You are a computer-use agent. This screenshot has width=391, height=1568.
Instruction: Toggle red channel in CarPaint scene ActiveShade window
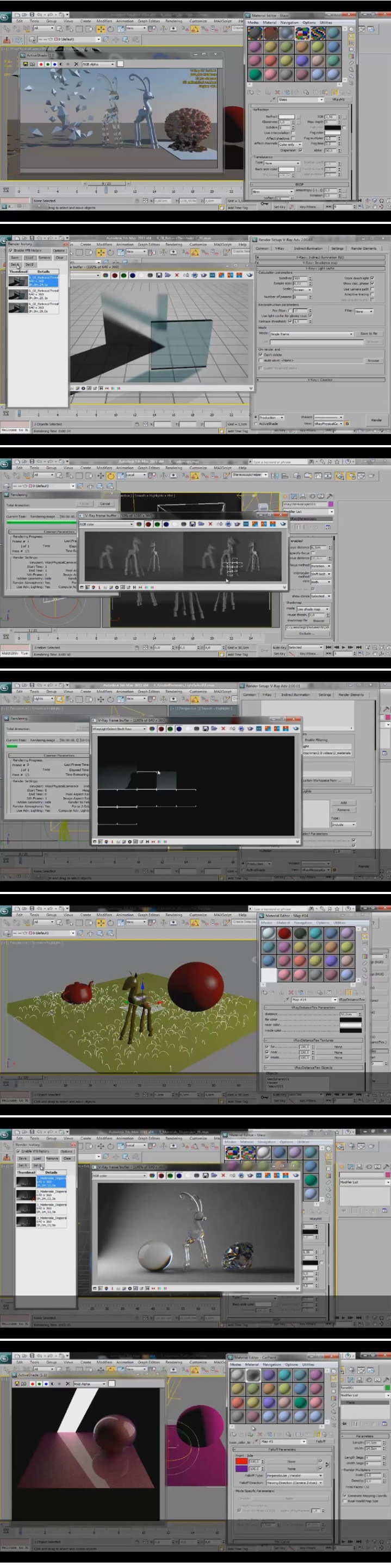pos(32,1384)
